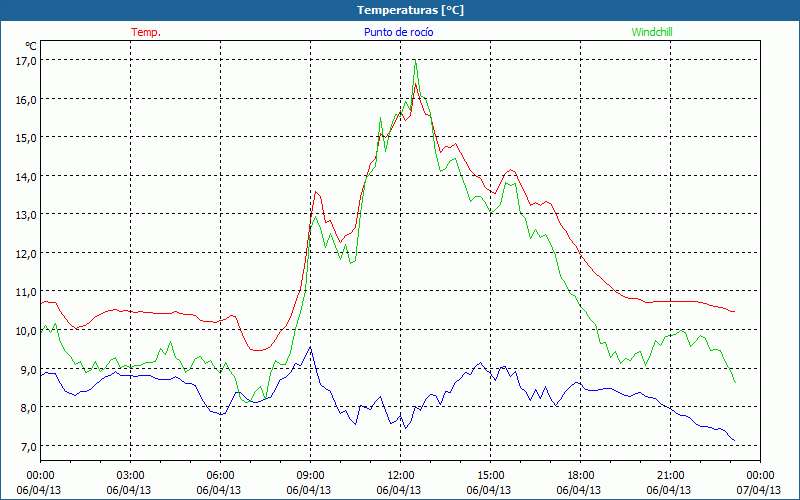Click the 14,0 y-axis value
Viewport: 800px width, 500px height.
(26, 177)
